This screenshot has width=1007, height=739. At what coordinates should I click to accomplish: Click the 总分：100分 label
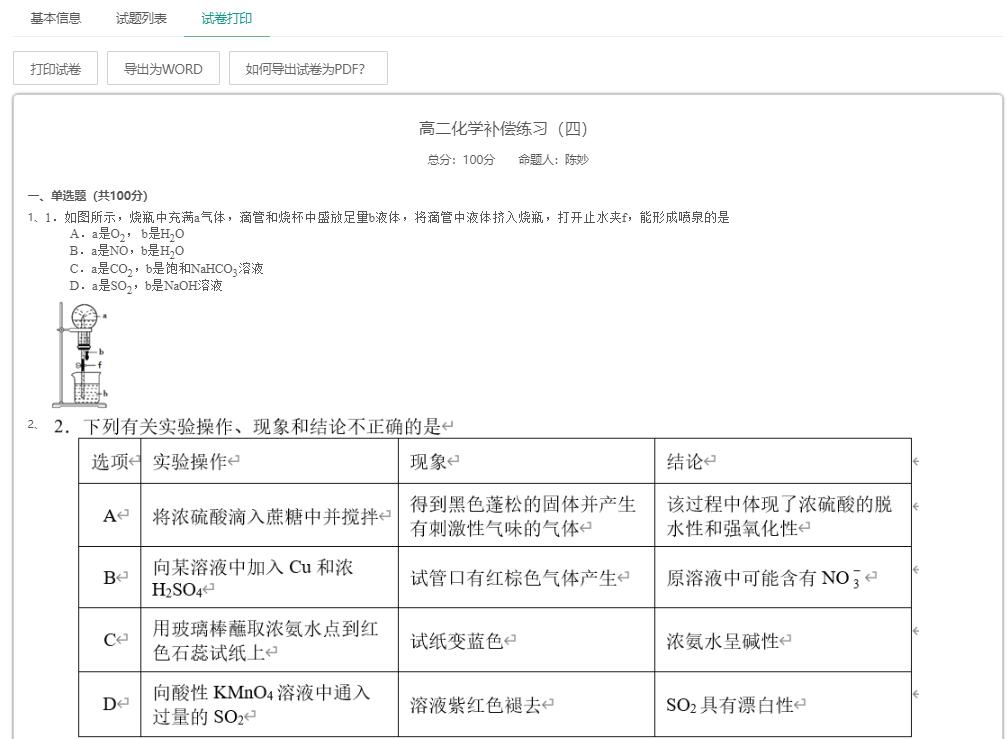461,160
